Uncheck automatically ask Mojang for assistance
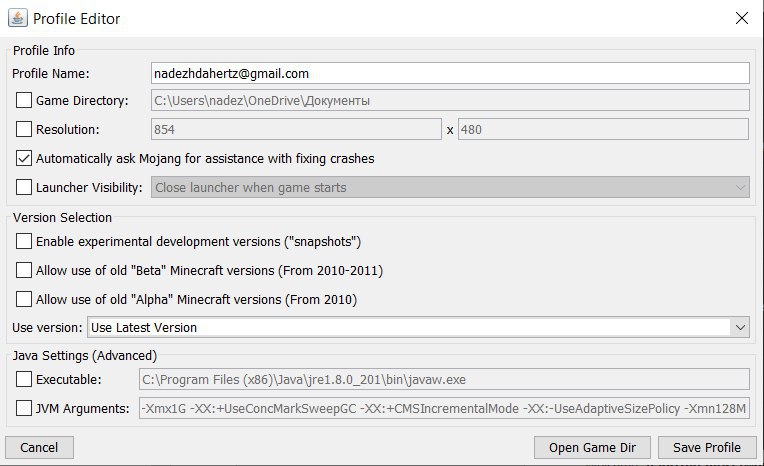 24,158
